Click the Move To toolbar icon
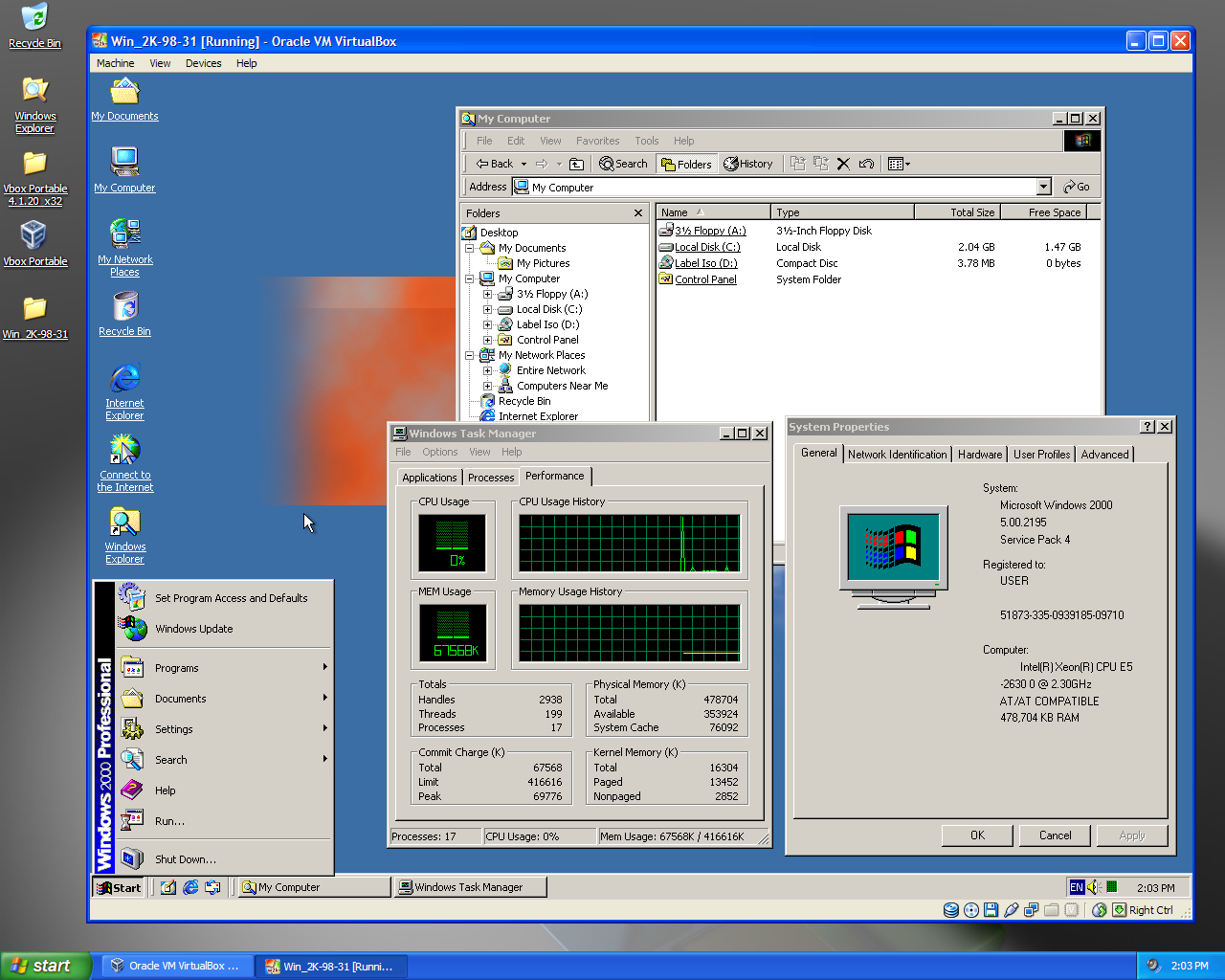 pos(797,164)
